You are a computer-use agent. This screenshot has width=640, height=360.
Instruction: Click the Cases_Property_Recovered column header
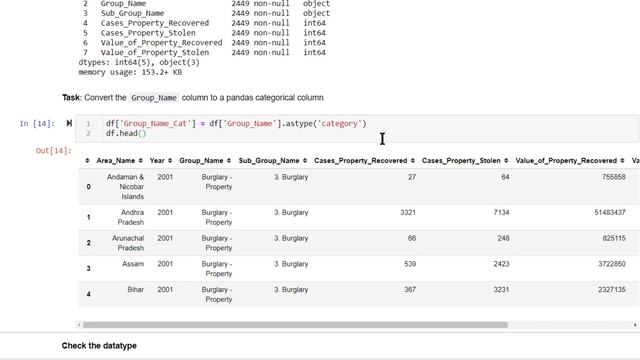[x=361, y=161]
